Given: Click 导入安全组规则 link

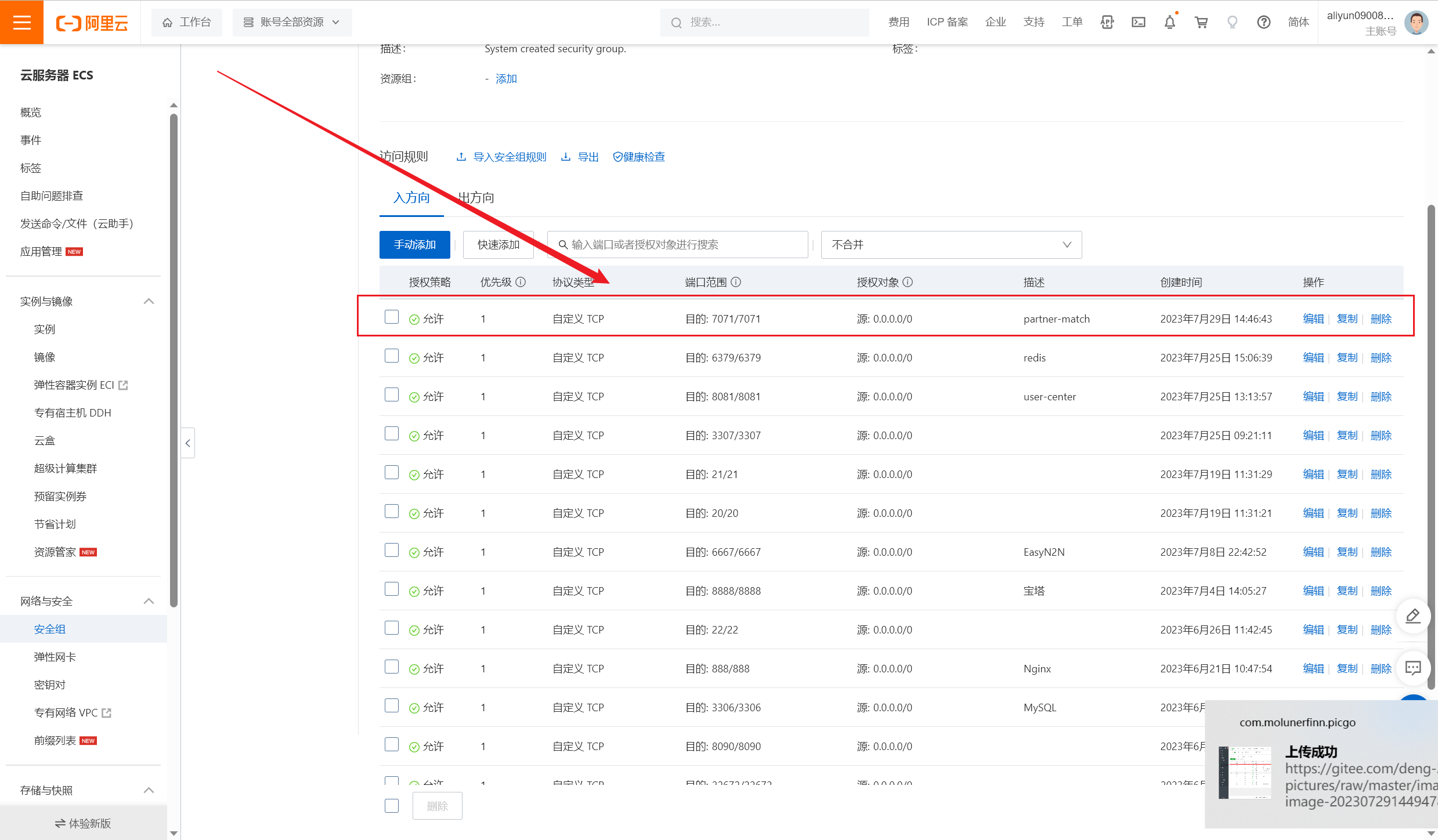Looking at the screenshot, I should tap(510, 157).
